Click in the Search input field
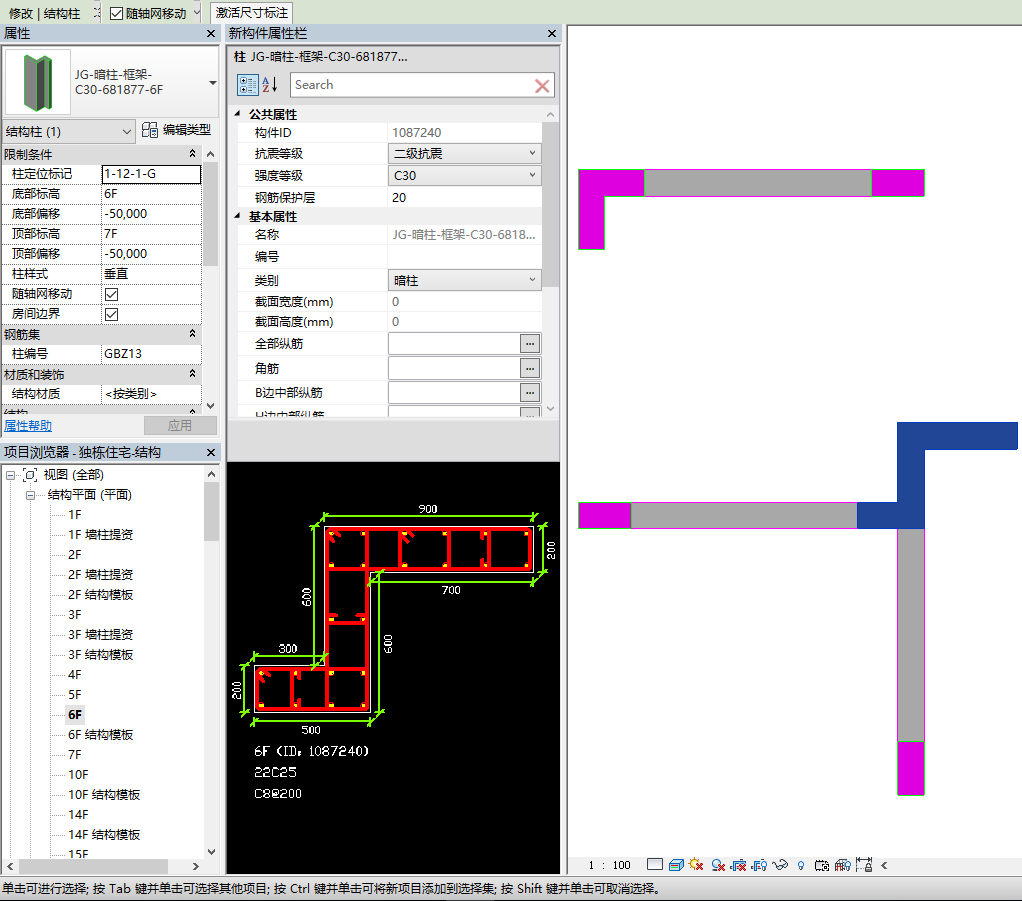The width and height of the screenshot is (1022, 901). coord(412,85)
